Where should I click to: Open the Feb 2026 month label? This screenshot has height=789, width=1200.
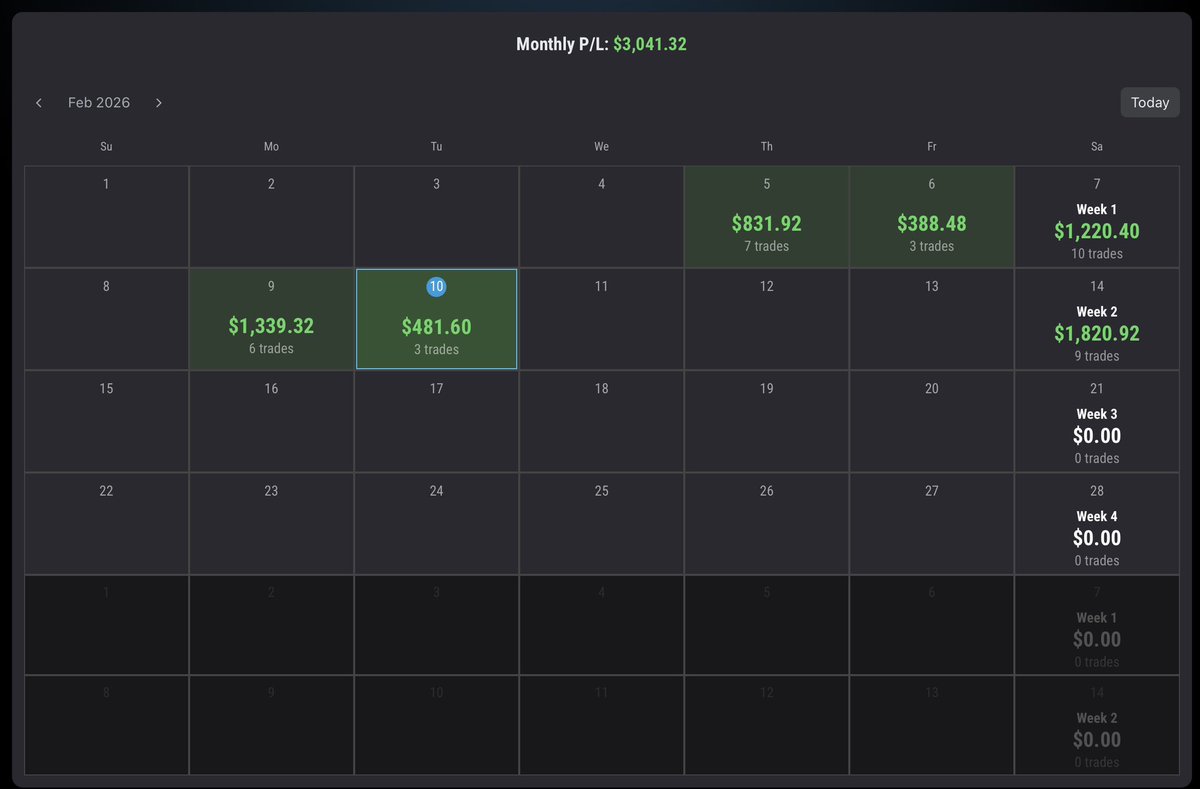click(x=99, y=103)
